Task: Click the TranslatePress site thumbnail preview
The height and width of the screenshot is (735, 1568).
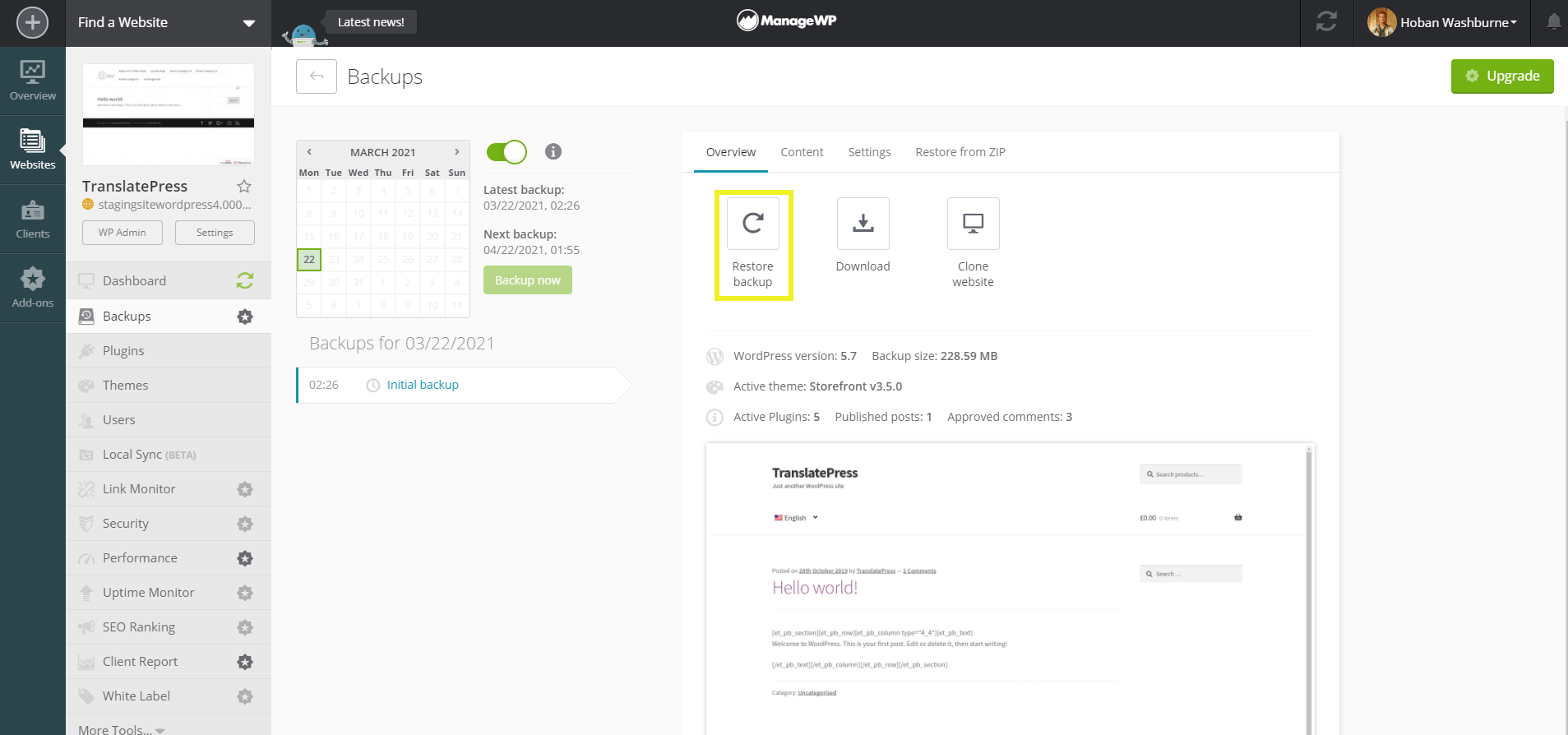Action: coord(169,114)
